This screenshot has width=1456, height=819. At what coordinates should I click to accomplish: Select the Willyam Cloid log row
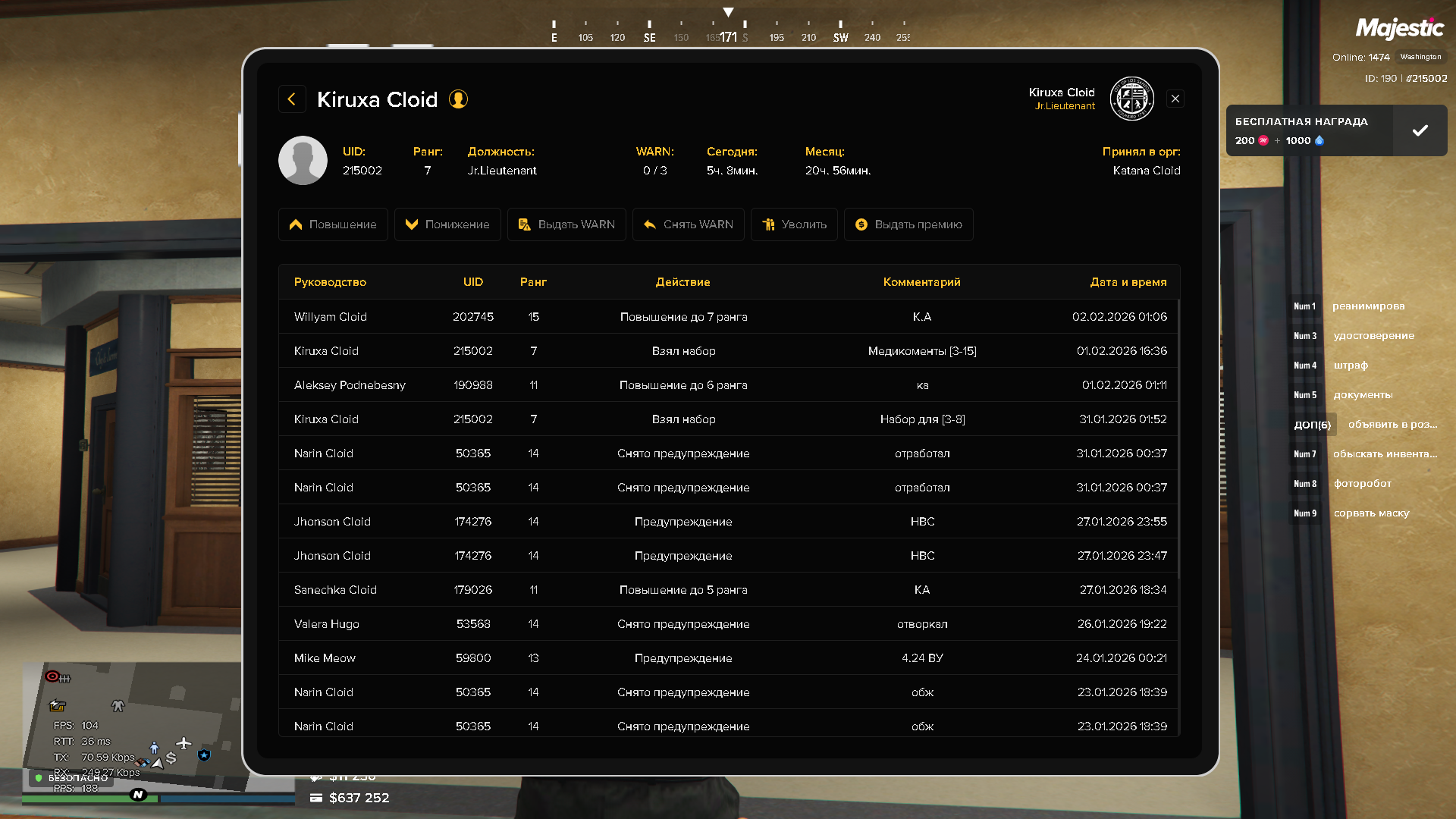pyautogui.click(x=728, y=317)
